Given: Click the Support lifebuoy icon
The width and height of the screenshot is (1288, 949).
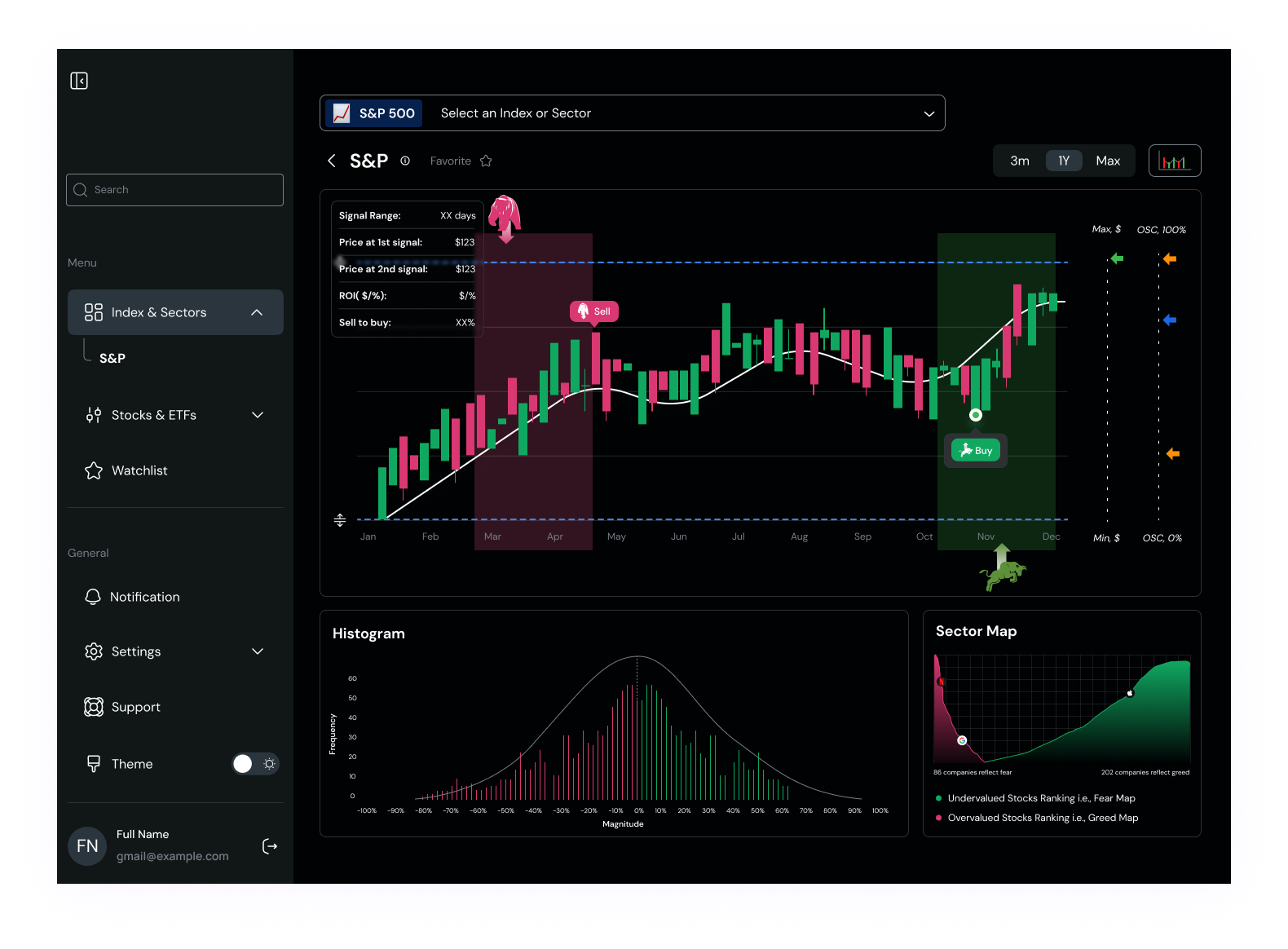Looking at the screenshot, I should (94, 707).
